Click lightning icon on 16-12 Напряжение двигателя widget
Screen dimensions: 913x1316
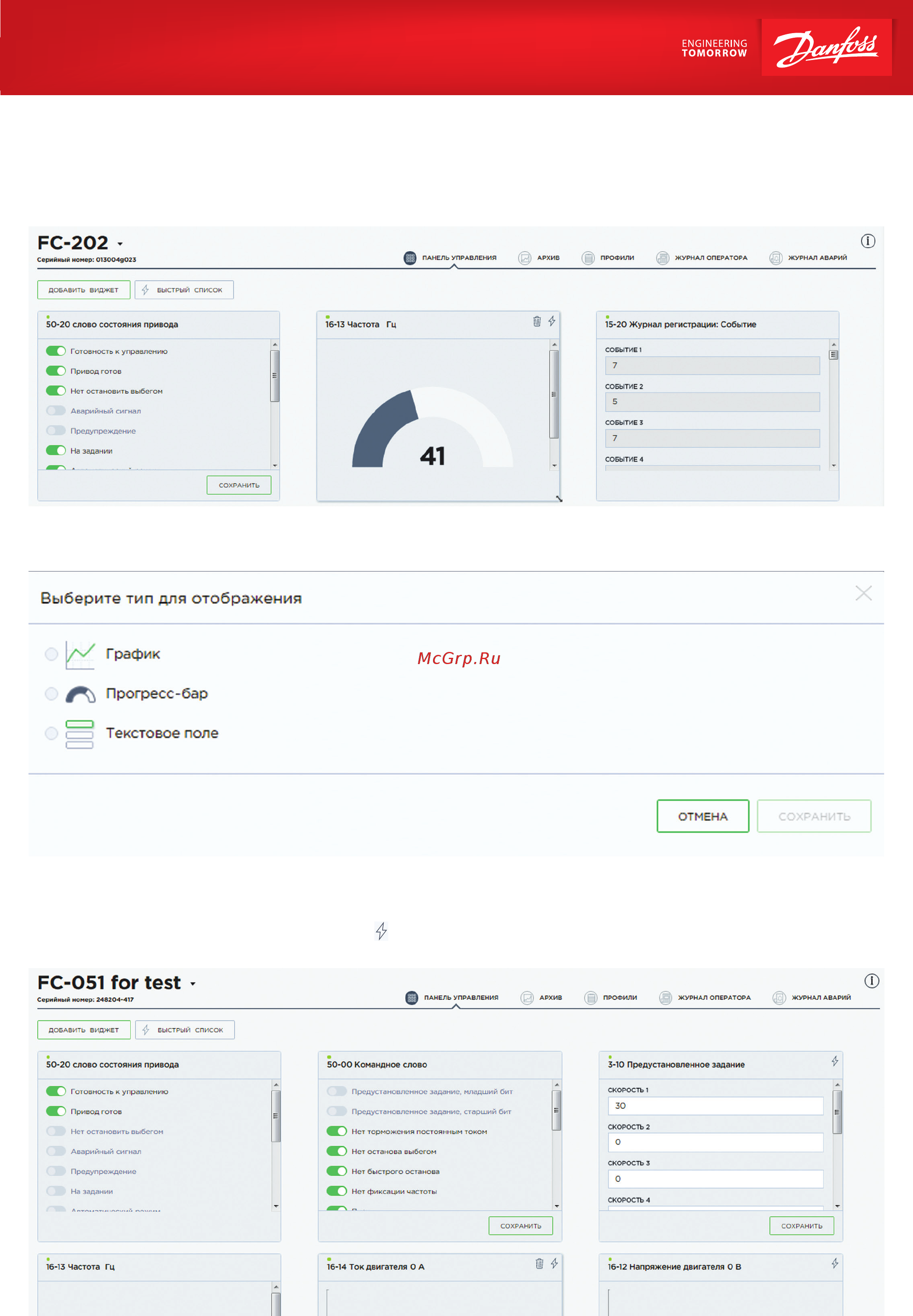[x=835, y=1263]
